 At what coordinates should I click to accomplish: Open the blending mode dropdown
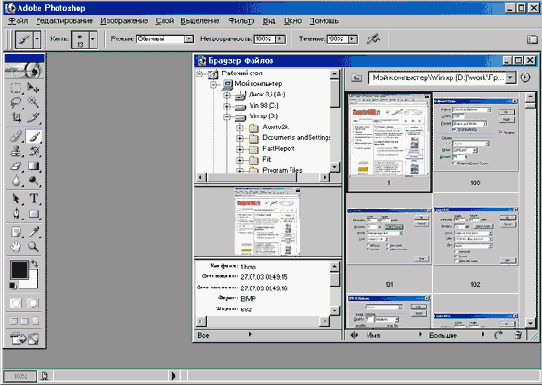pyautogui.click(x=189, y=39)
